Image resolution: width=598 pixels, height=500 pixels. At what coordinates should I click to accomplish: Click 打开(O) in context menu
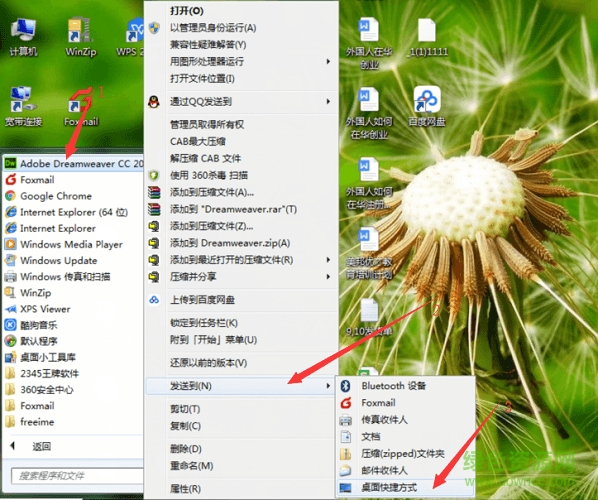(x=241, y=11)
